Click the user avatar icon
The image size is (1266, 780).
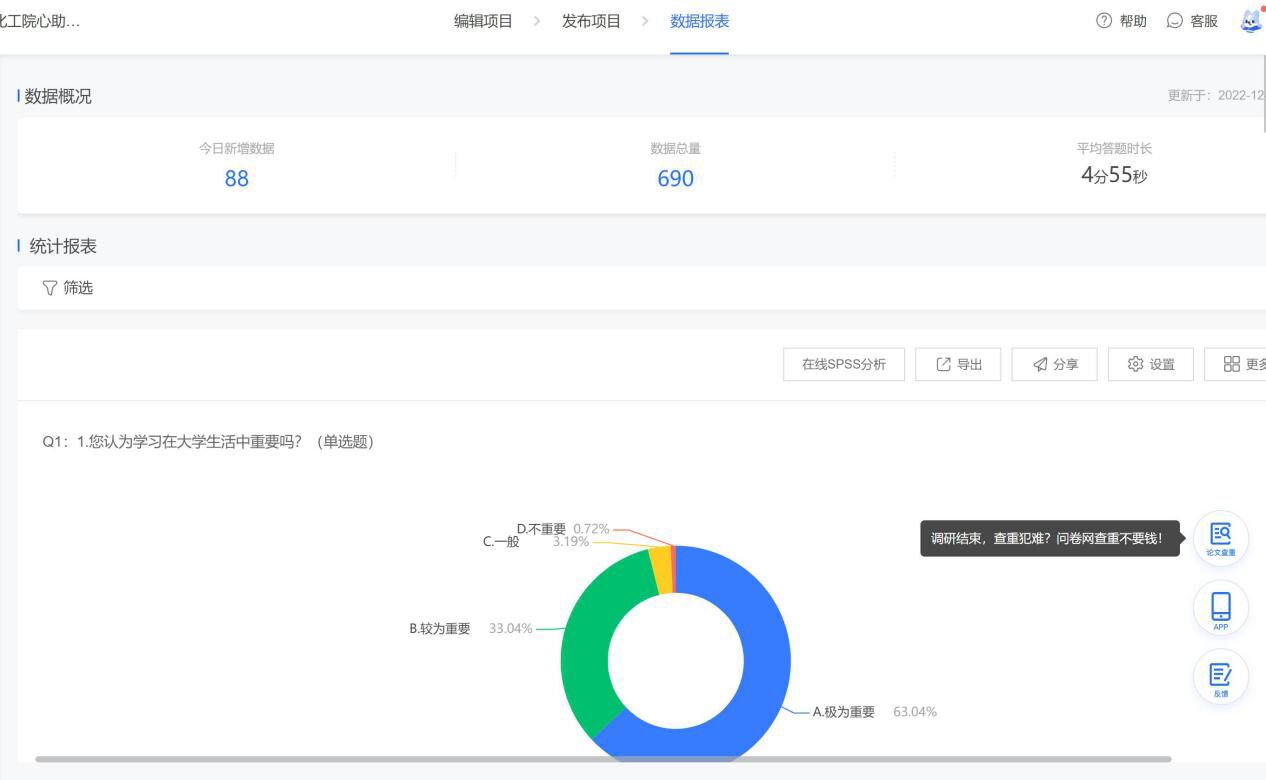pyautogui.click(x=1251, y=20)
